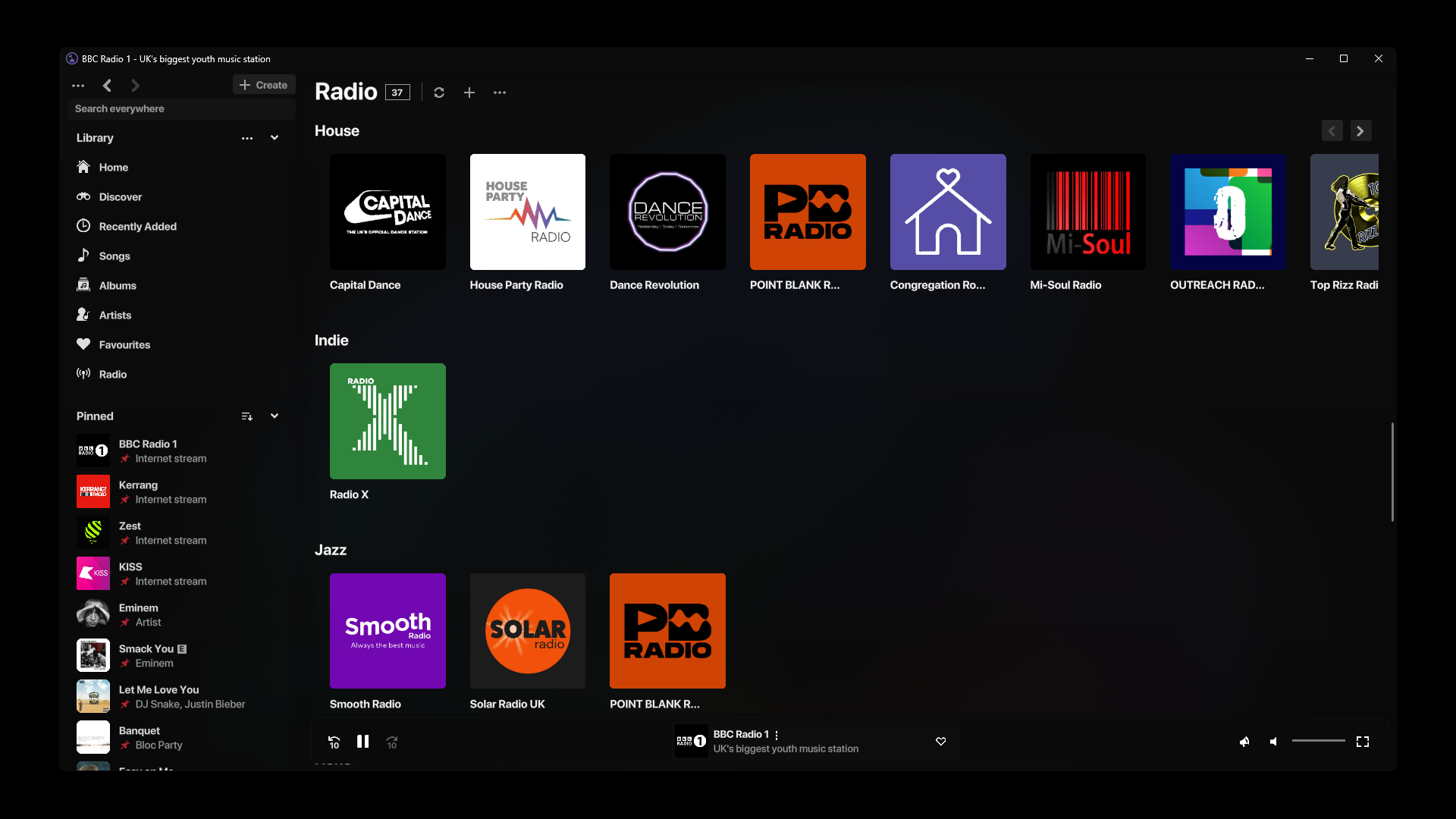Open Radio page more options menu
1456x819 pixels.
[500, 93]
